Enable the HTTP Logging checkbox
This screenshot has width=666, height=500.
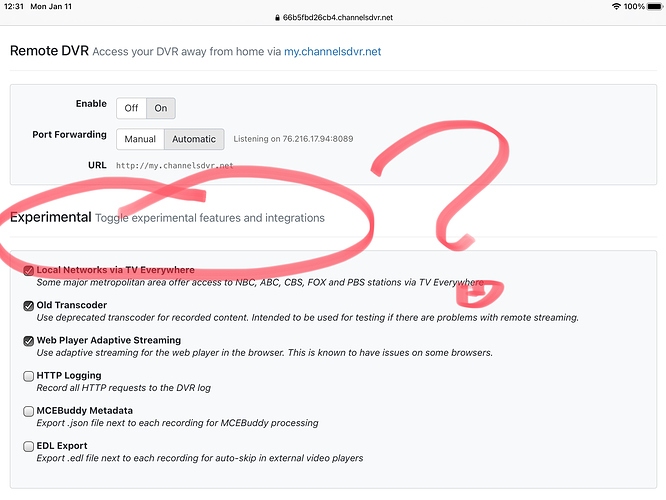tap(28, 376)
